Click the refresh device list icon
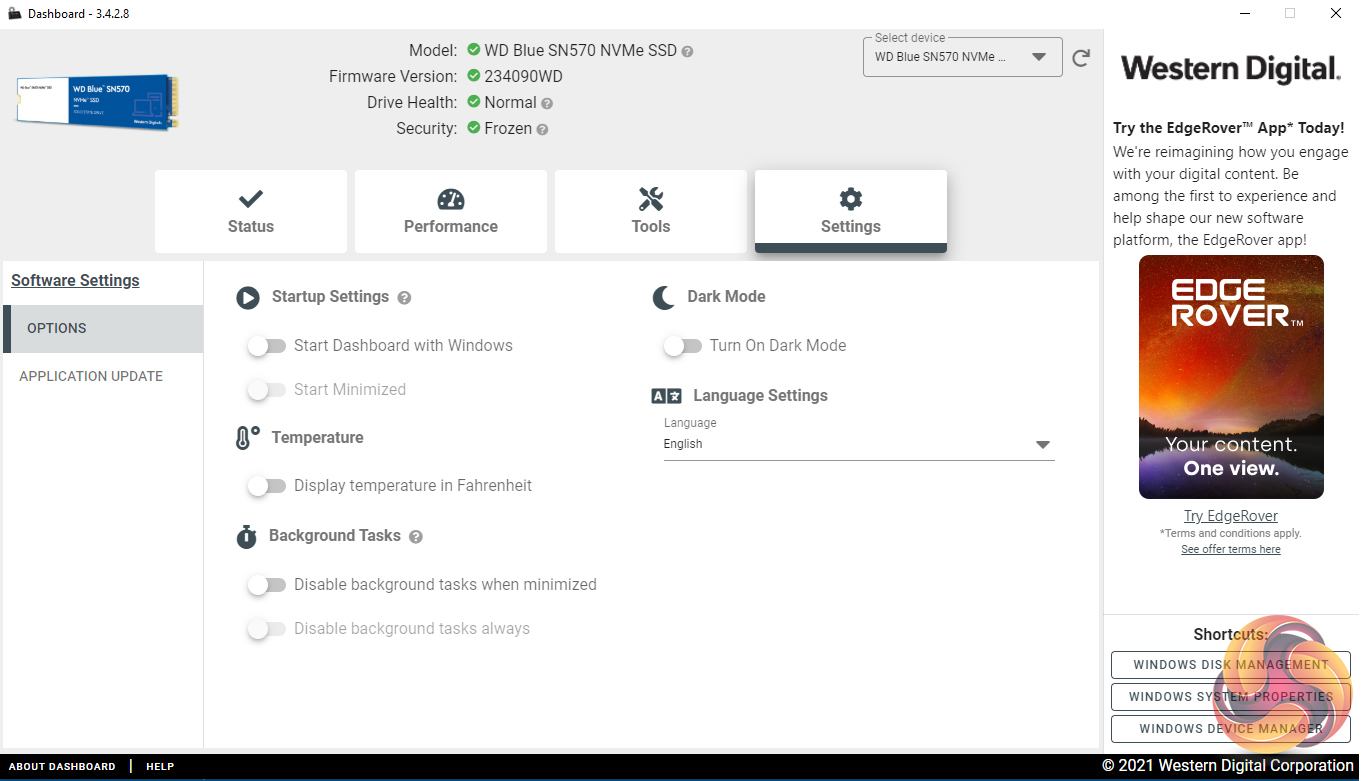The height and width of the screenshot is (781, 1362). point(1081,58)
